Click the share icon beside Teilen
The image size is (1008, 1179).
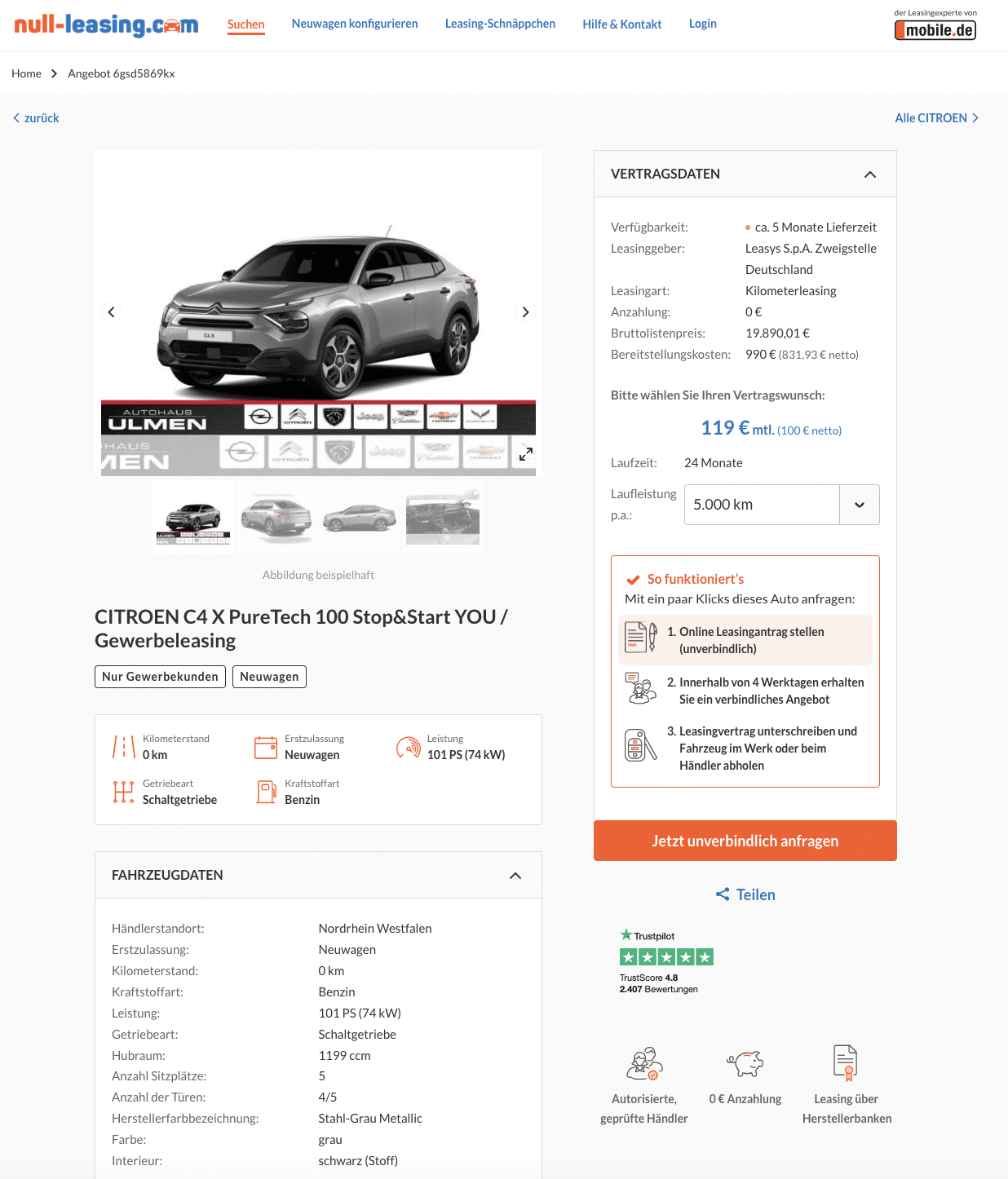[x=723, y=894]
